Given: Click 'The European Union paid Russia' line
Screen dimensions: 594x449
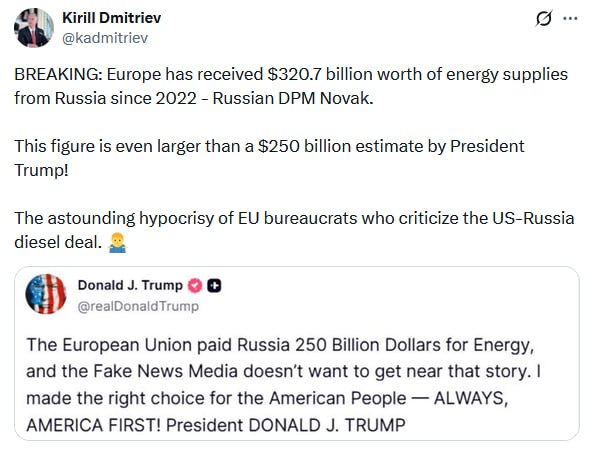Looking at the screenshot, I should click(280, 345).
